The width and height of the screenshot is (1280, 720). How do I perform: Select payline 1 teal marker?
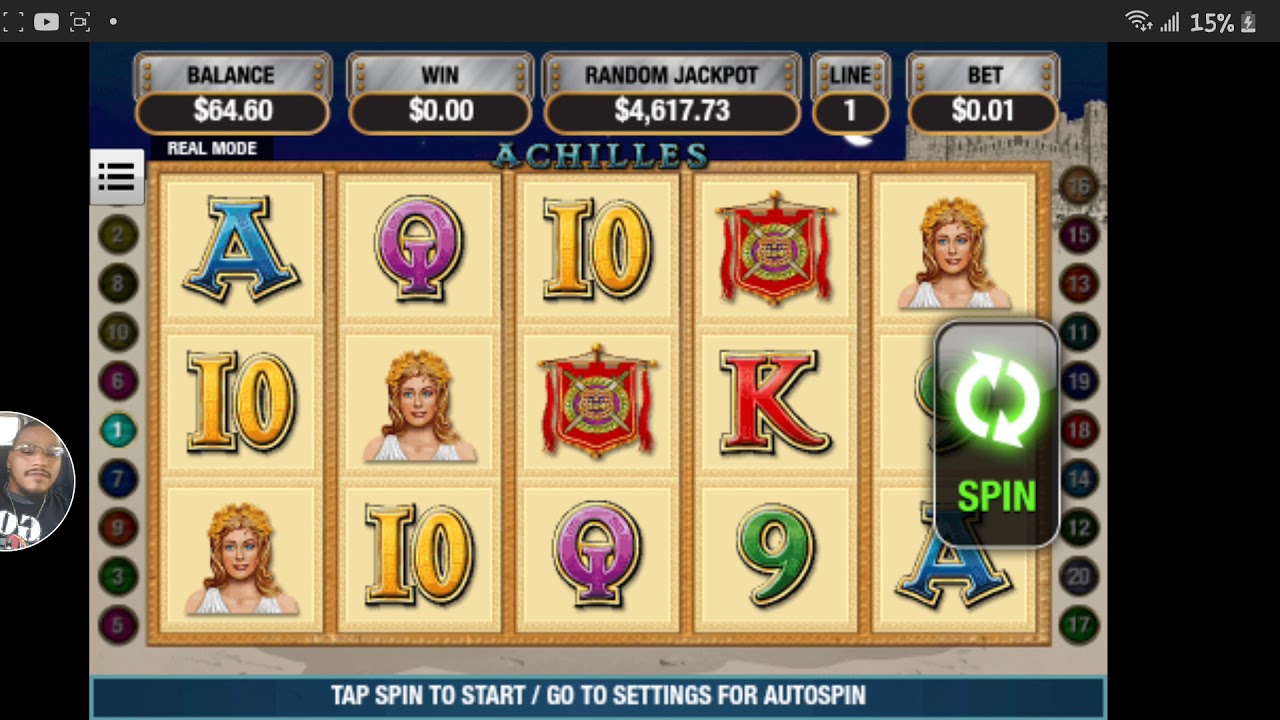(x=117, y=430)
